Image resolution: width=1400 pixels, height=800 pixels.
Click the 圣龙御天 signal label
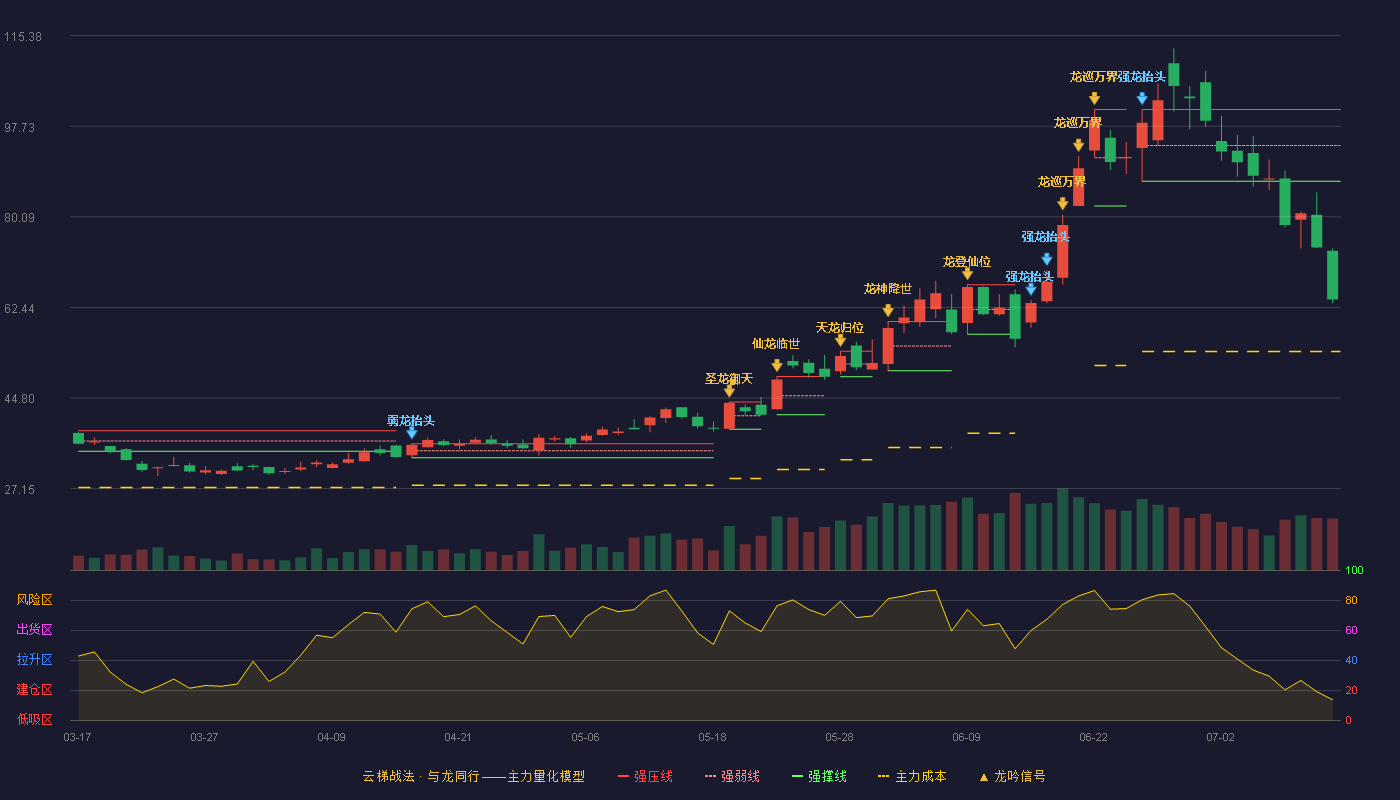click(x=729, y=378)
